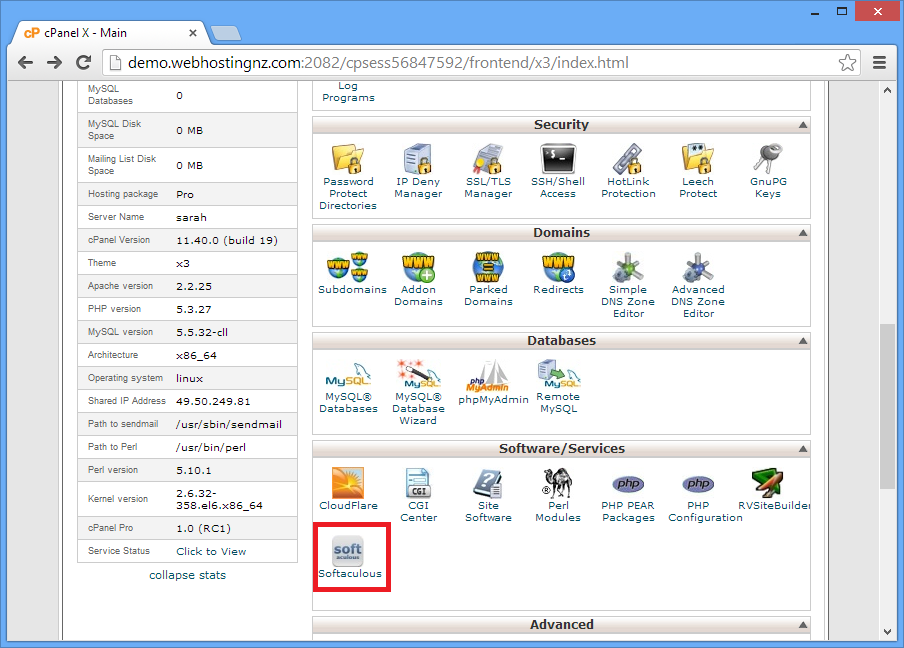Collapse the Software/Services section
Image resolution: width=904 pixels, height=648 pixels.
pos(802,449)
